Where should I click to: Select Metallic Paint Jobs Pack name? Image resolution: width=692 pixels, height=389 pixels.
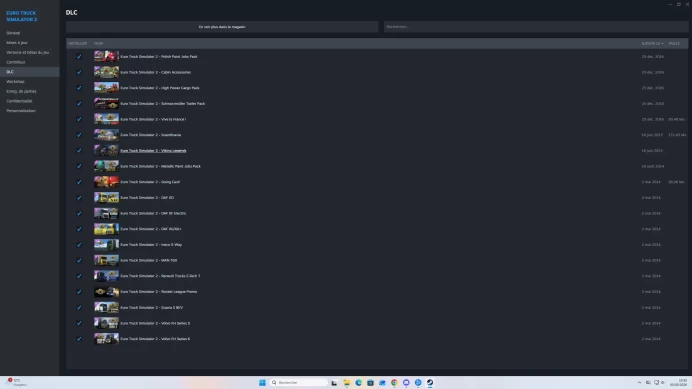pyautogui.click(x=161, y=166)
